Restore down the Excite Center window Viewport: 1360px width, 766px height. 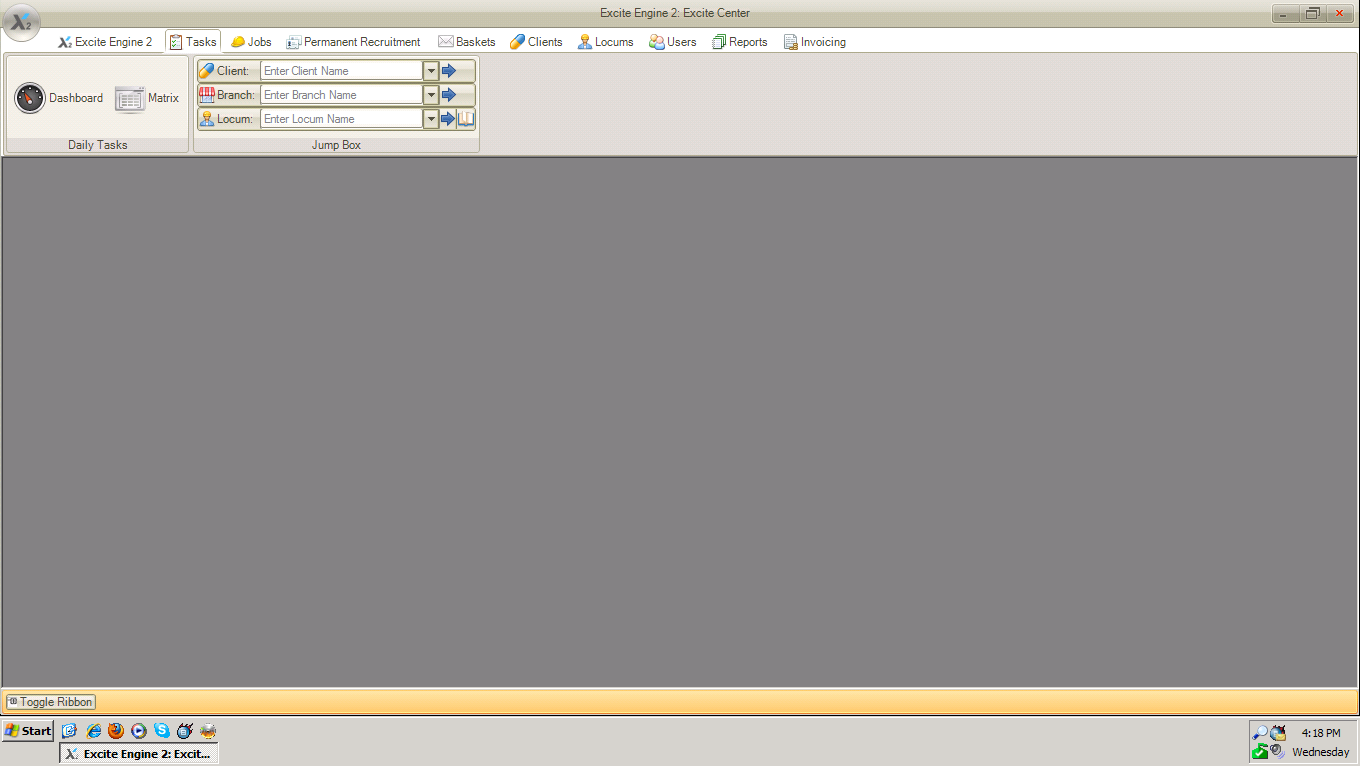click(1313, 13)
